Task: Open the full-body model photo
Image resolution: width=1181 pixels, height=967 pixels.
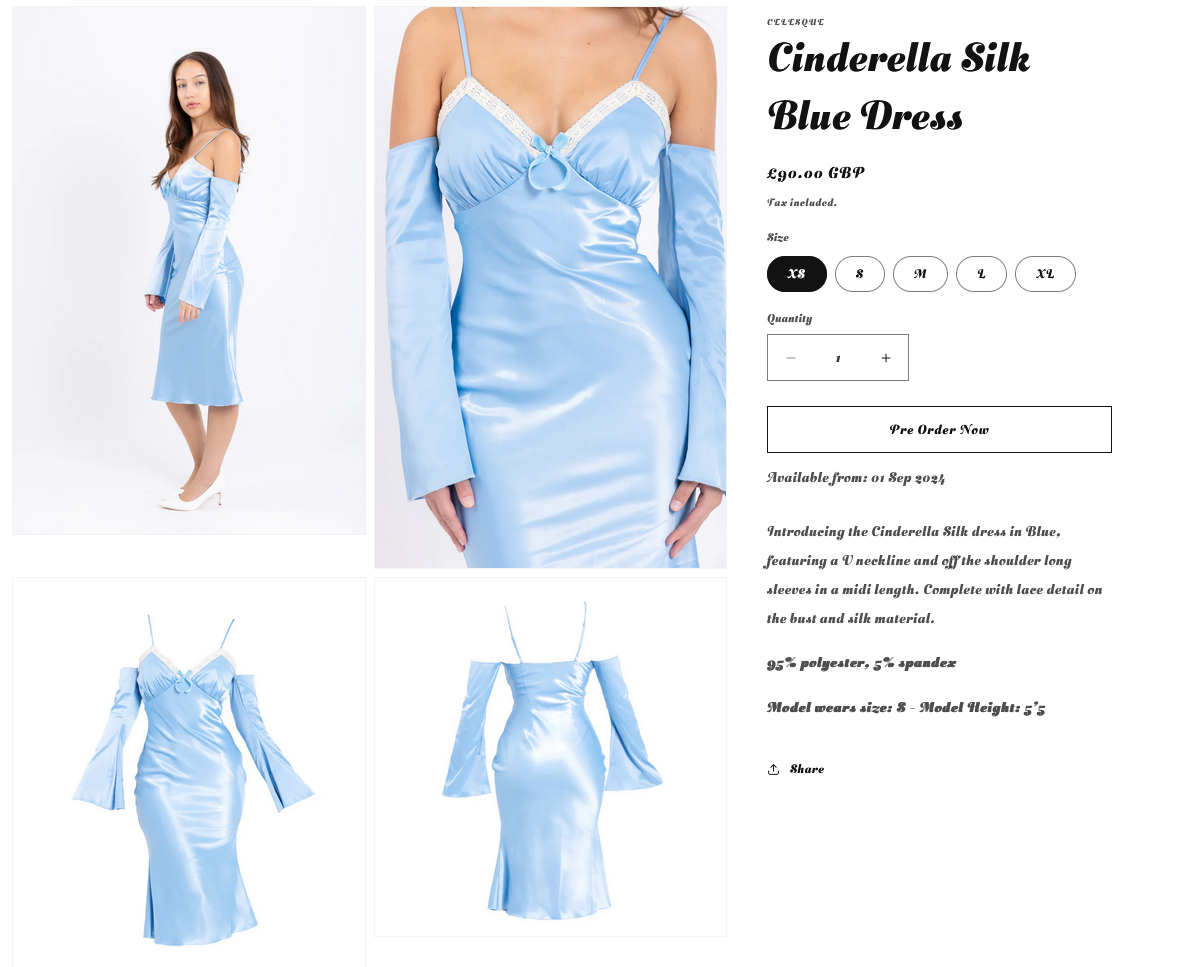Action: point(189,271)
